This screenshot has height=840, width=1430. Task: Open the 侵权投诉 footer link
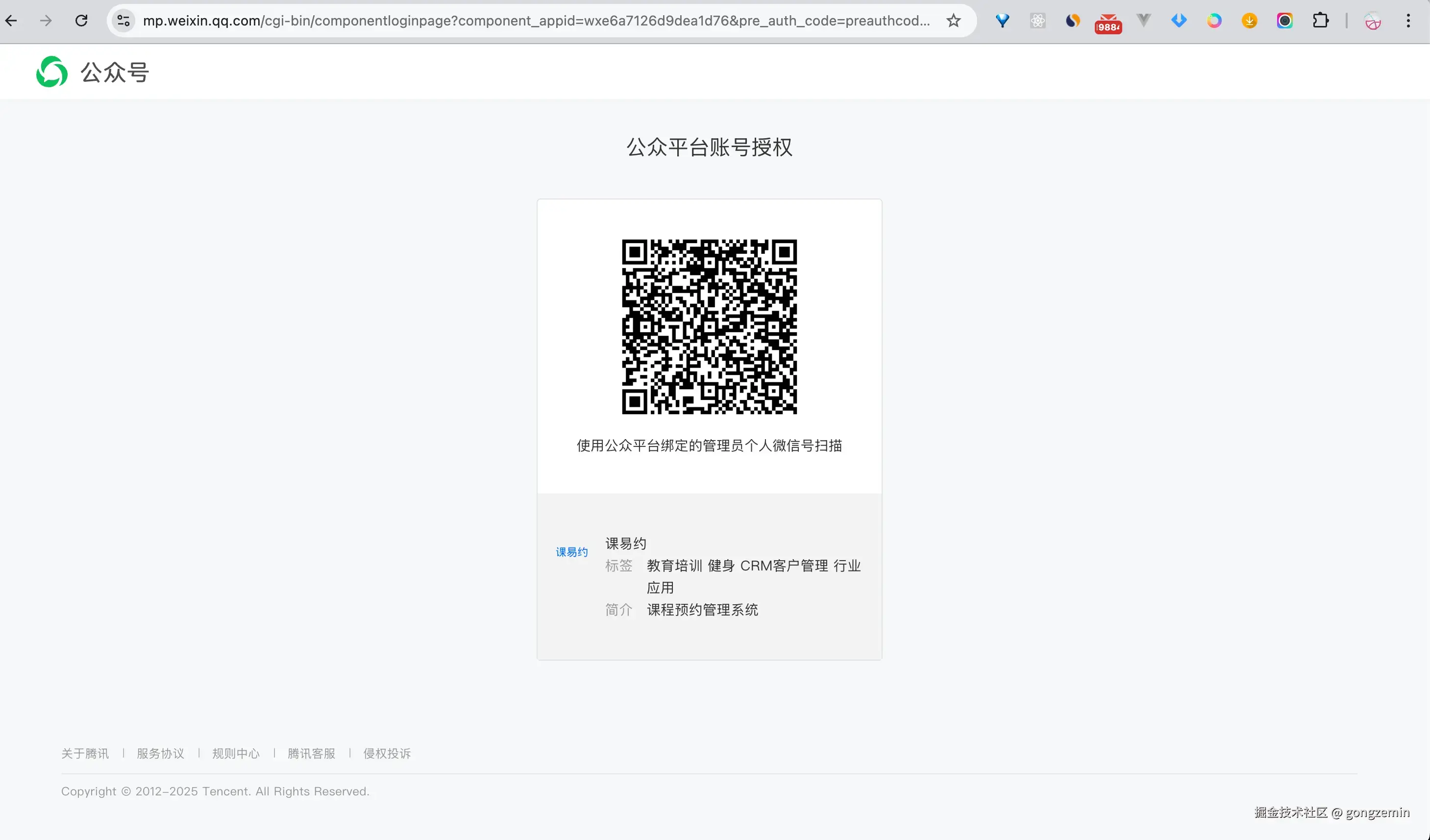387,753
